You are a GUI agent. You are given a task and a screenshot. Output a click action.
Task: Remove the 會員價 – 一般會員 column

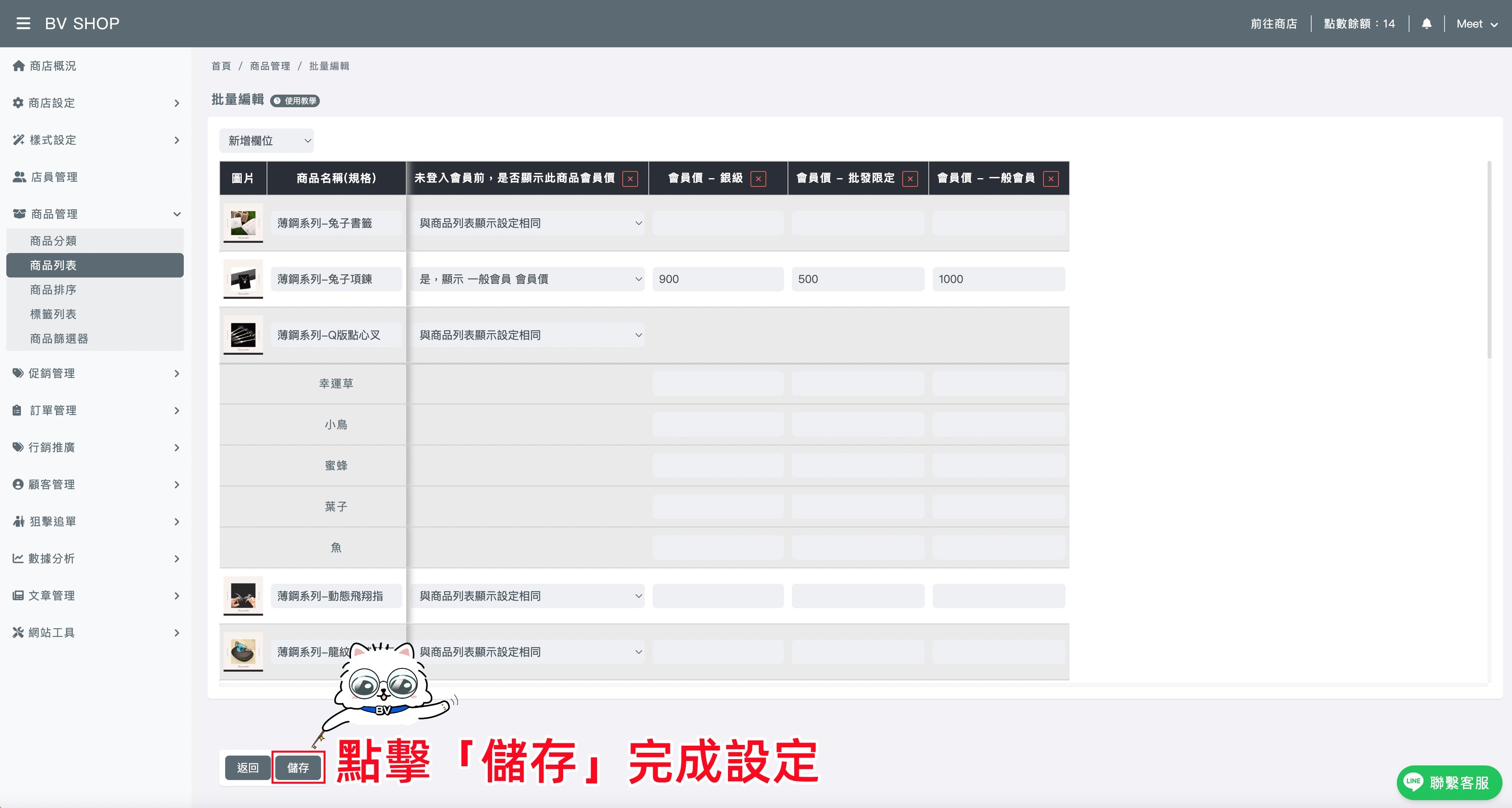tap(1051, 179)
